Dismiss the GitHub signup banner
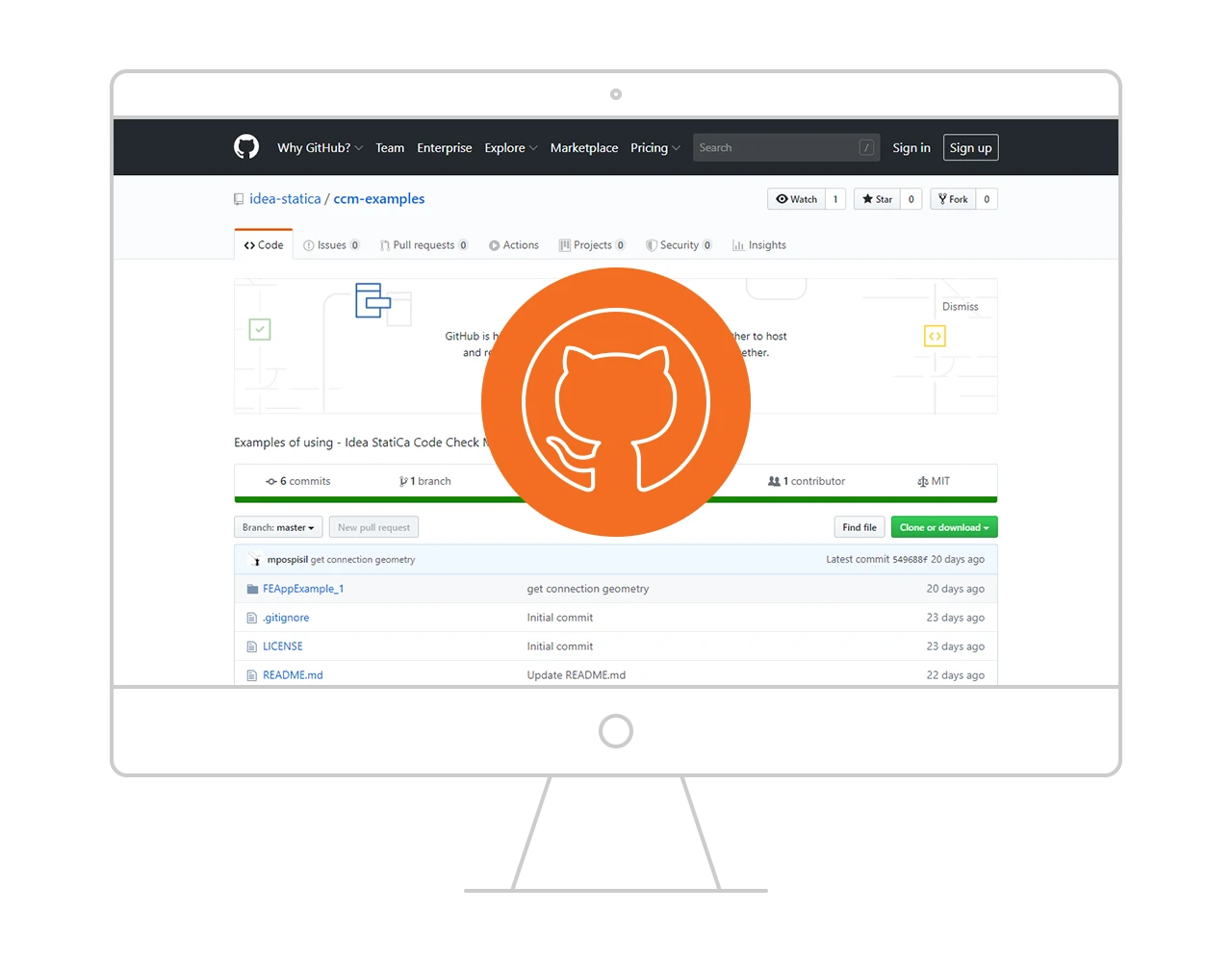 [961, 307]
